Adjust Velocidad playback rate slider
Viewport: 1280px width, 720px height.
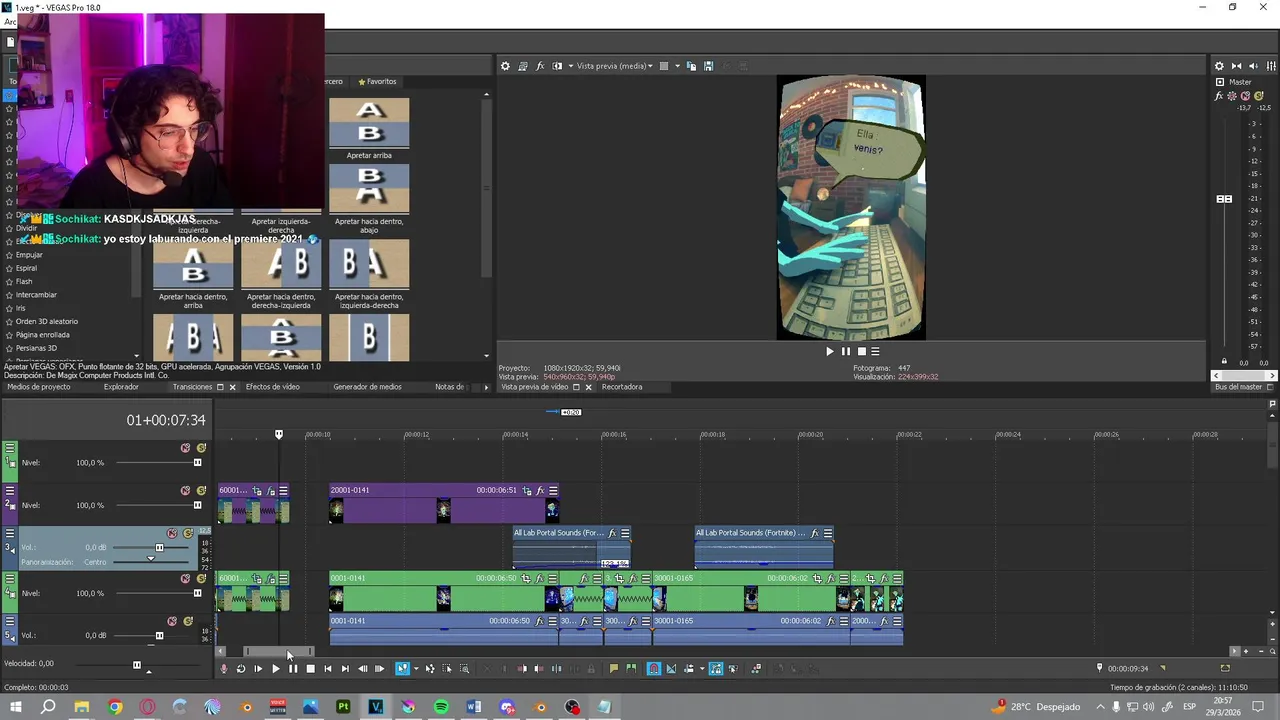click(x=137, y=665)
